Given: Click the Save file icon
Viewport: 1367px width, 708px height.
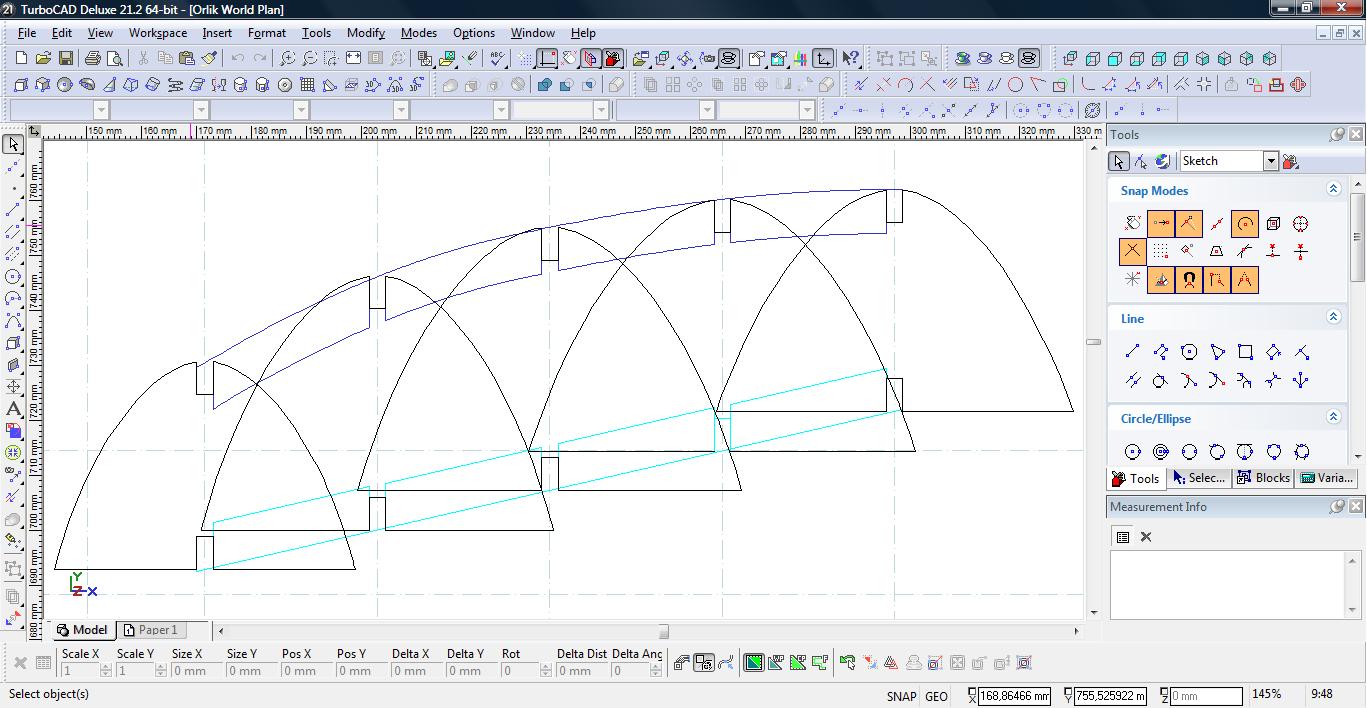Looking at the screenshot, I should (x=66, y=59).
